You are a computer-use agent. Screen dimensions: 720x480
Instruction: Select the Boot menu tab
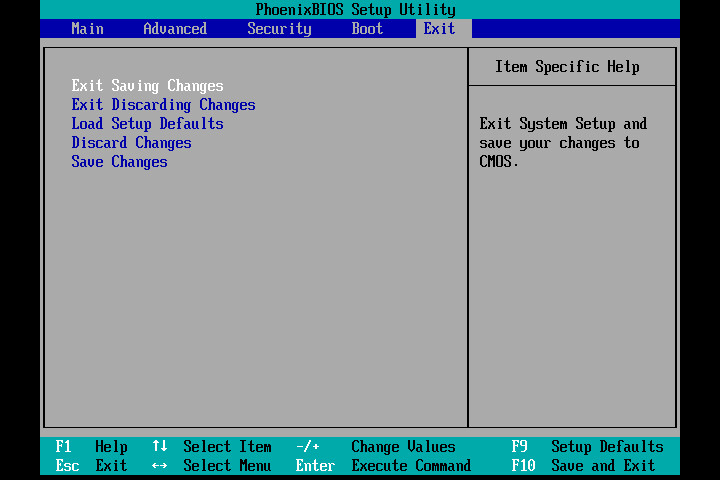367,28
